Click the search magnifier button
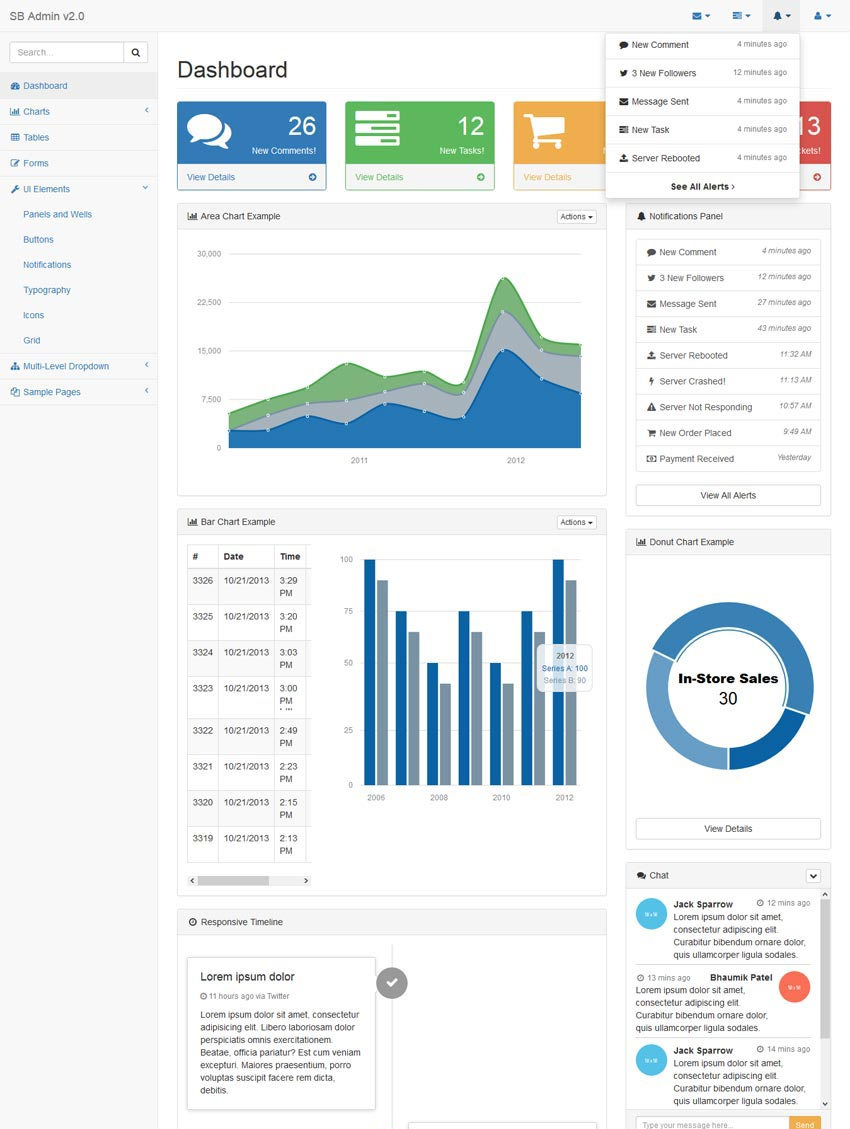 click(136, 52)
